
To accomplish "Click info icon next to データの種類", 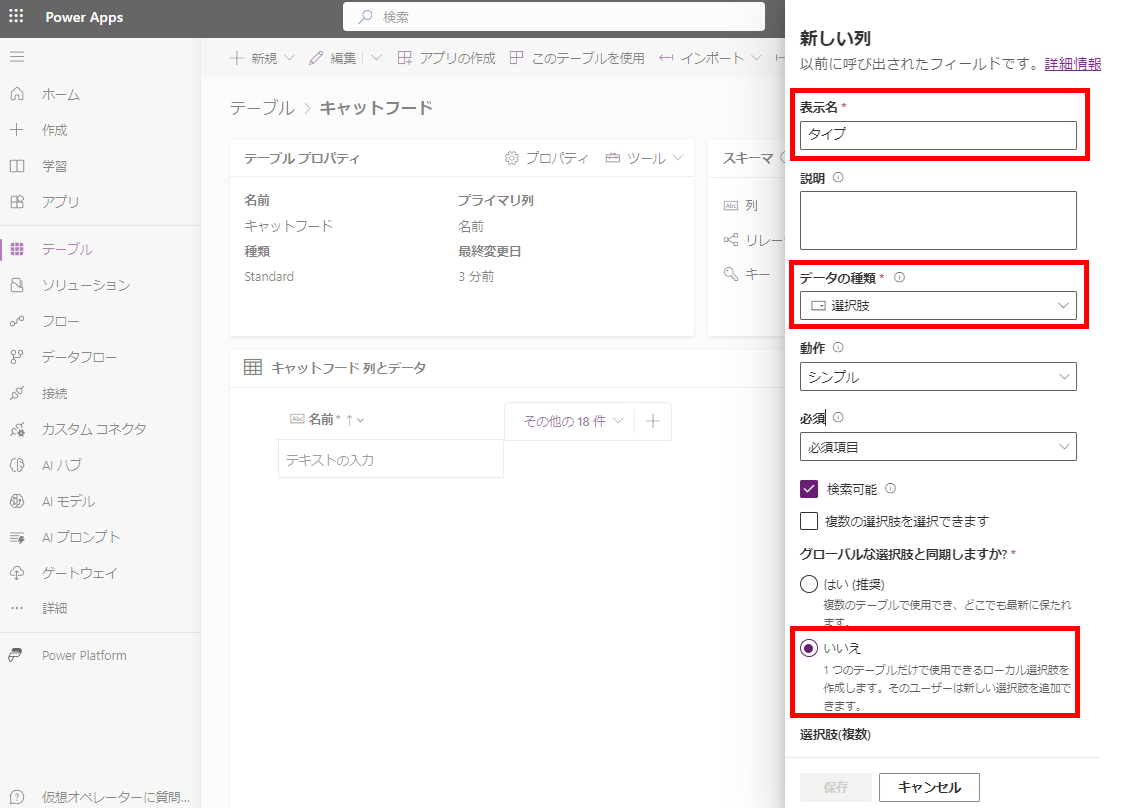I will [x=899, y=278].
